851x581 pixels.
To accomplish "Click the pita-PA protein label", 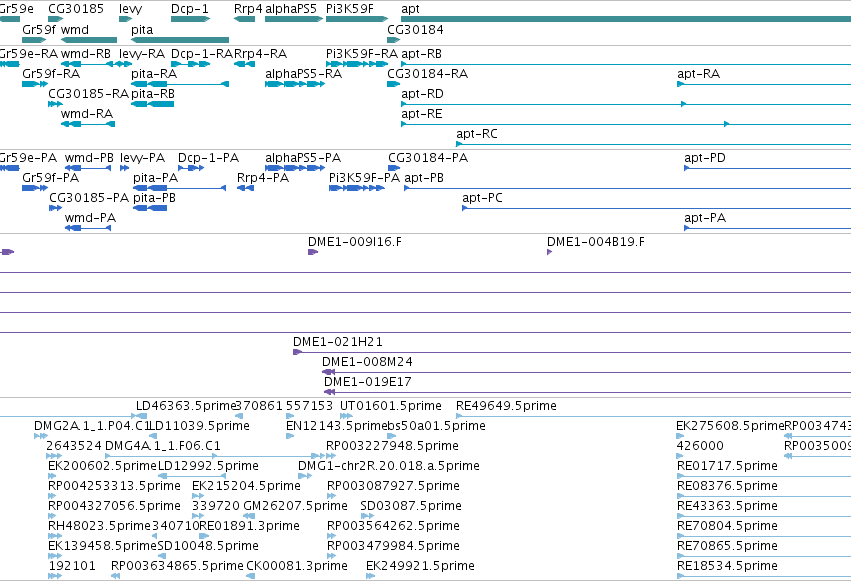I will 155,178.
